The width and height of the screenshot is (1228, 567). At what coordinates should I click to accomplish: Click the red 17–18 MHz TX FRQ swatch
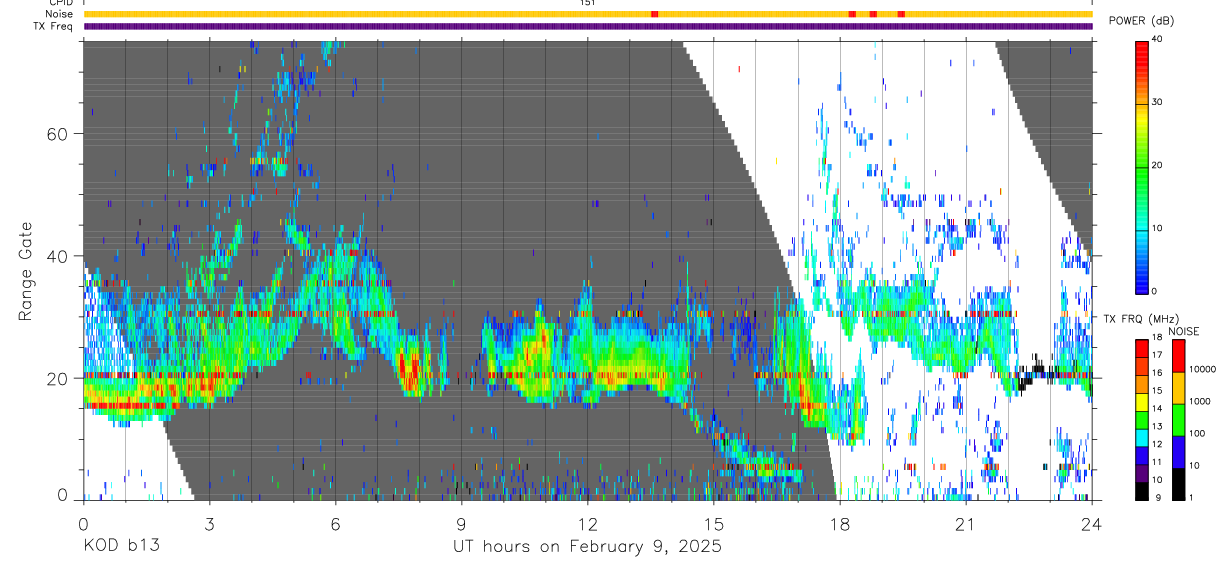point(1141,348)
